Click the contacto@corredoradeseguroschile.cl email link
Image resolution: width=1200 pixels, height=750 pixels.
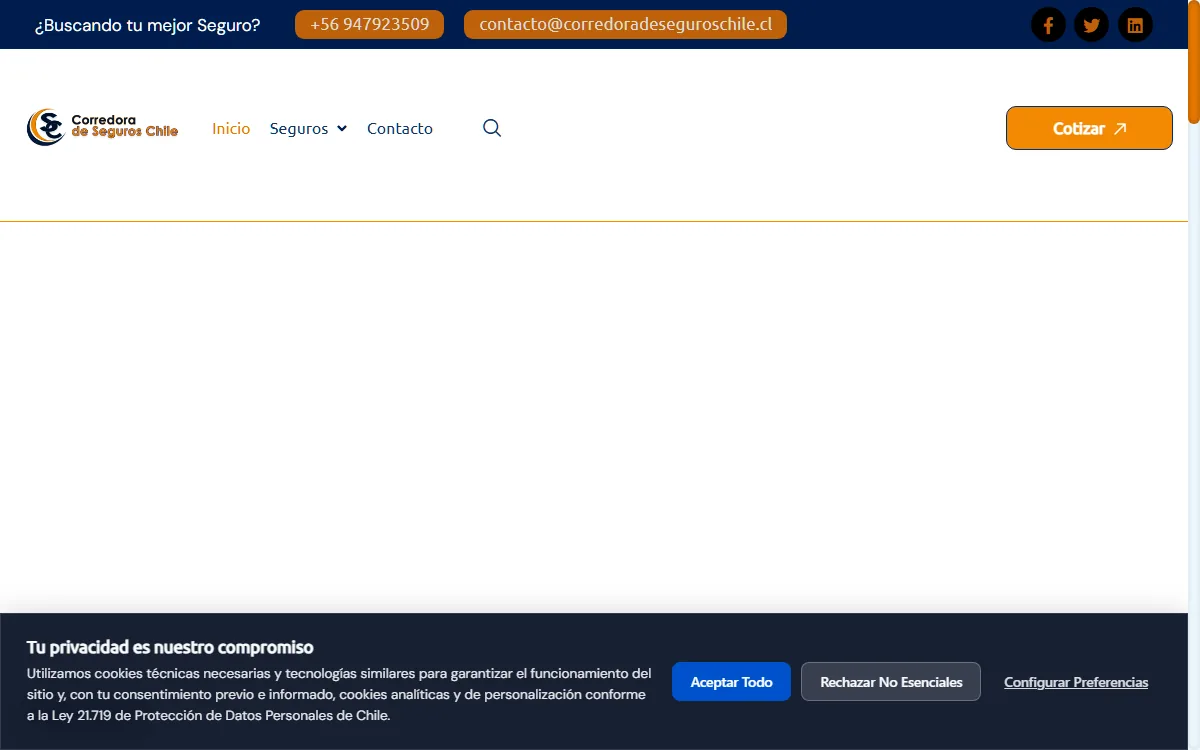coord(625,25)
